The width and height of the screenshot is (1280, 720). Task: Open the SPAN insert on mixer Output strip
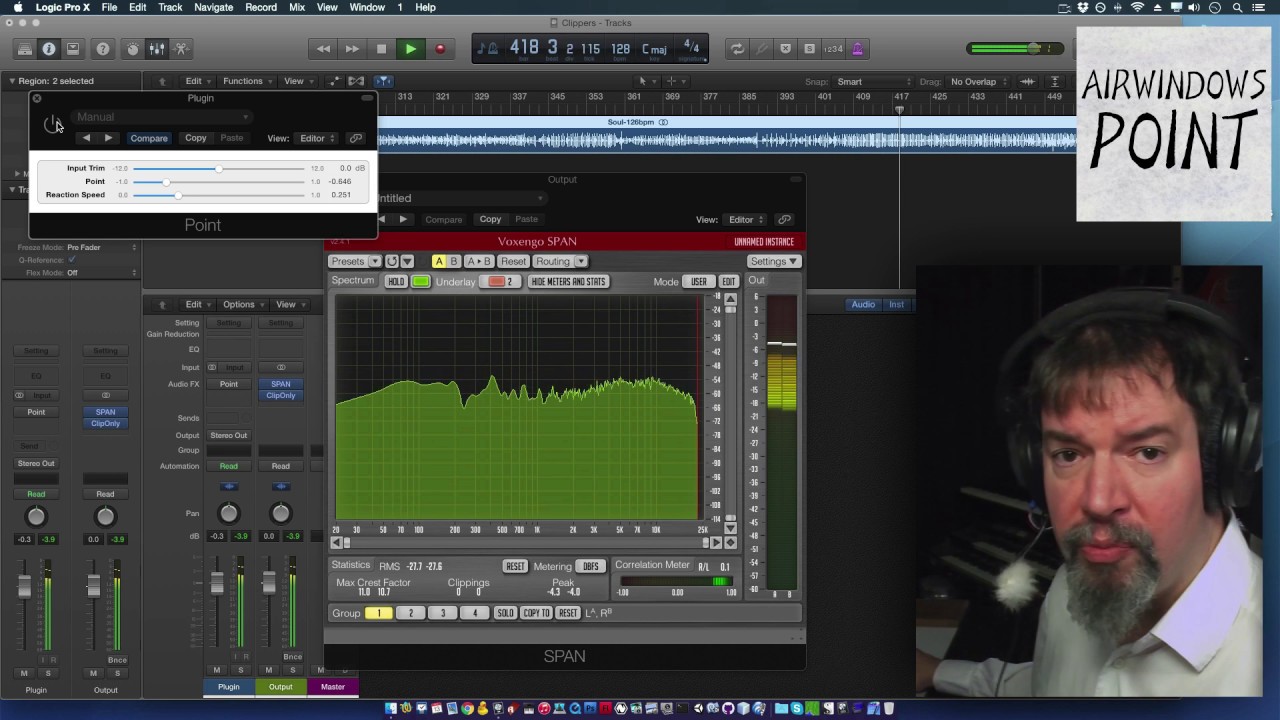[281, 384]
